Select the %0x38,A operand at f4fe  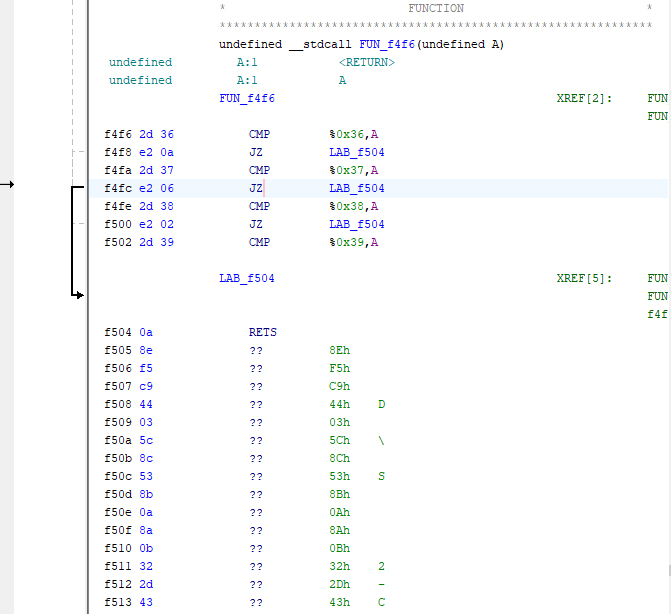[x=353, y=206]
